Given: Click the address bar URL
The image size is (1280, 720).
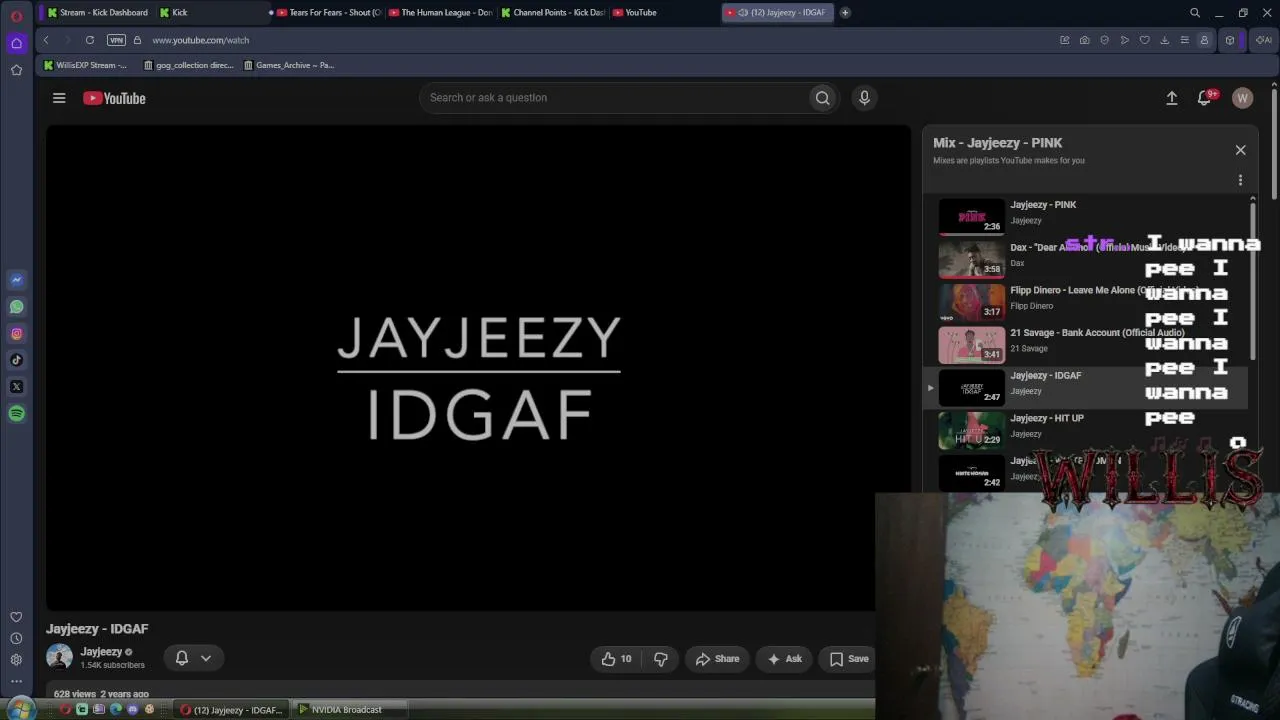Looking at the screenshot, I should [201, 40].
